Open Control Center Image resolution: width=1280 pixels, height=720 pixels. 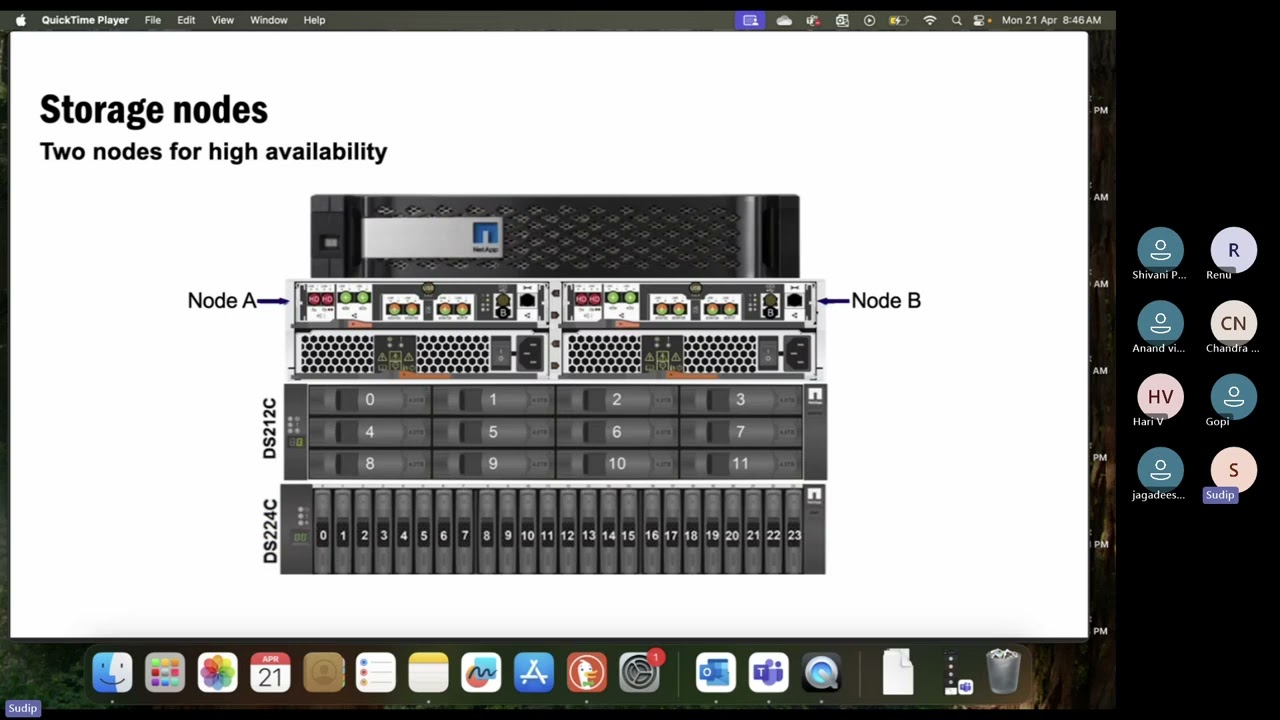(x=980, y=20)
